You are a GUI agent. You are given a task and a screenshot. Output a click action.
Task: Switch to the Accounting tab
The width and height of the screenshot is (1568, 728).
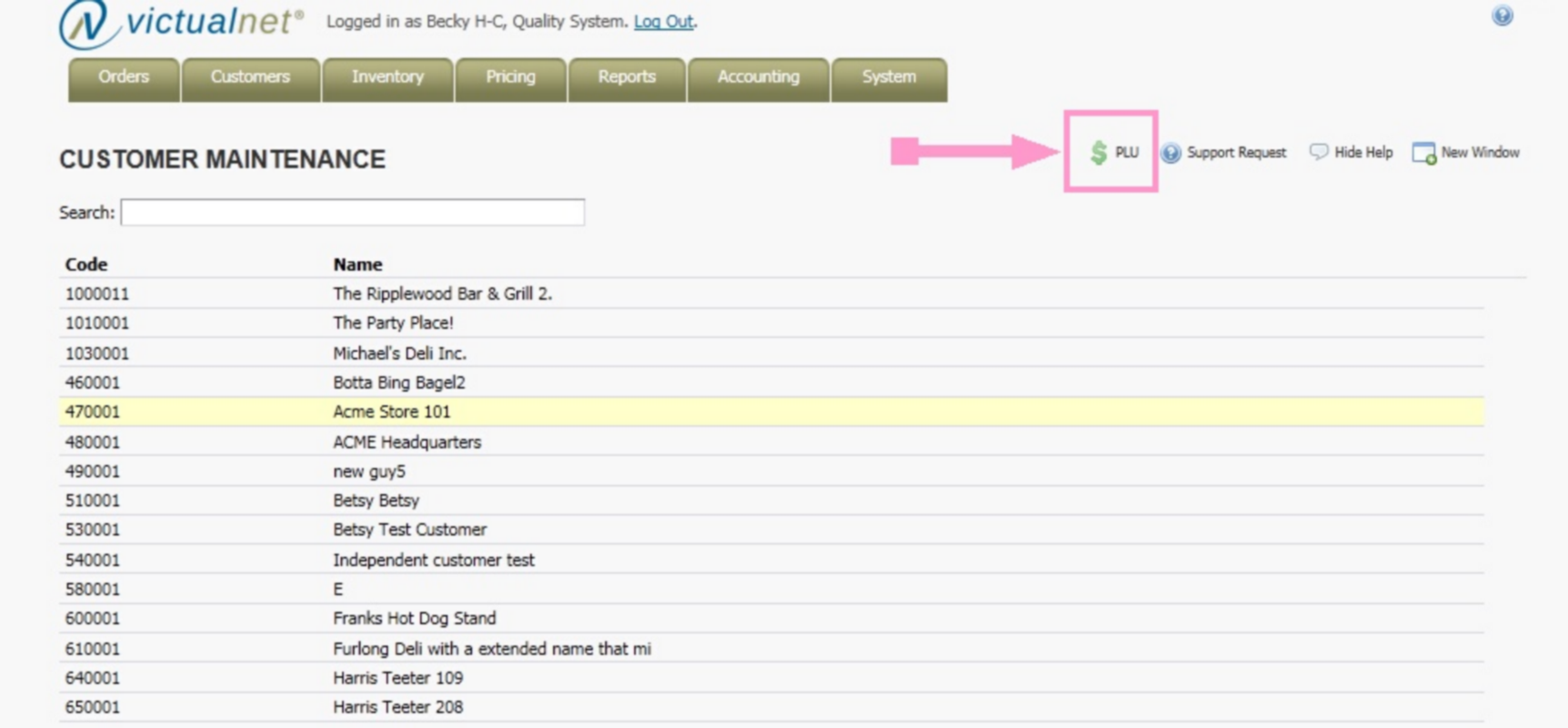(758, 77)
